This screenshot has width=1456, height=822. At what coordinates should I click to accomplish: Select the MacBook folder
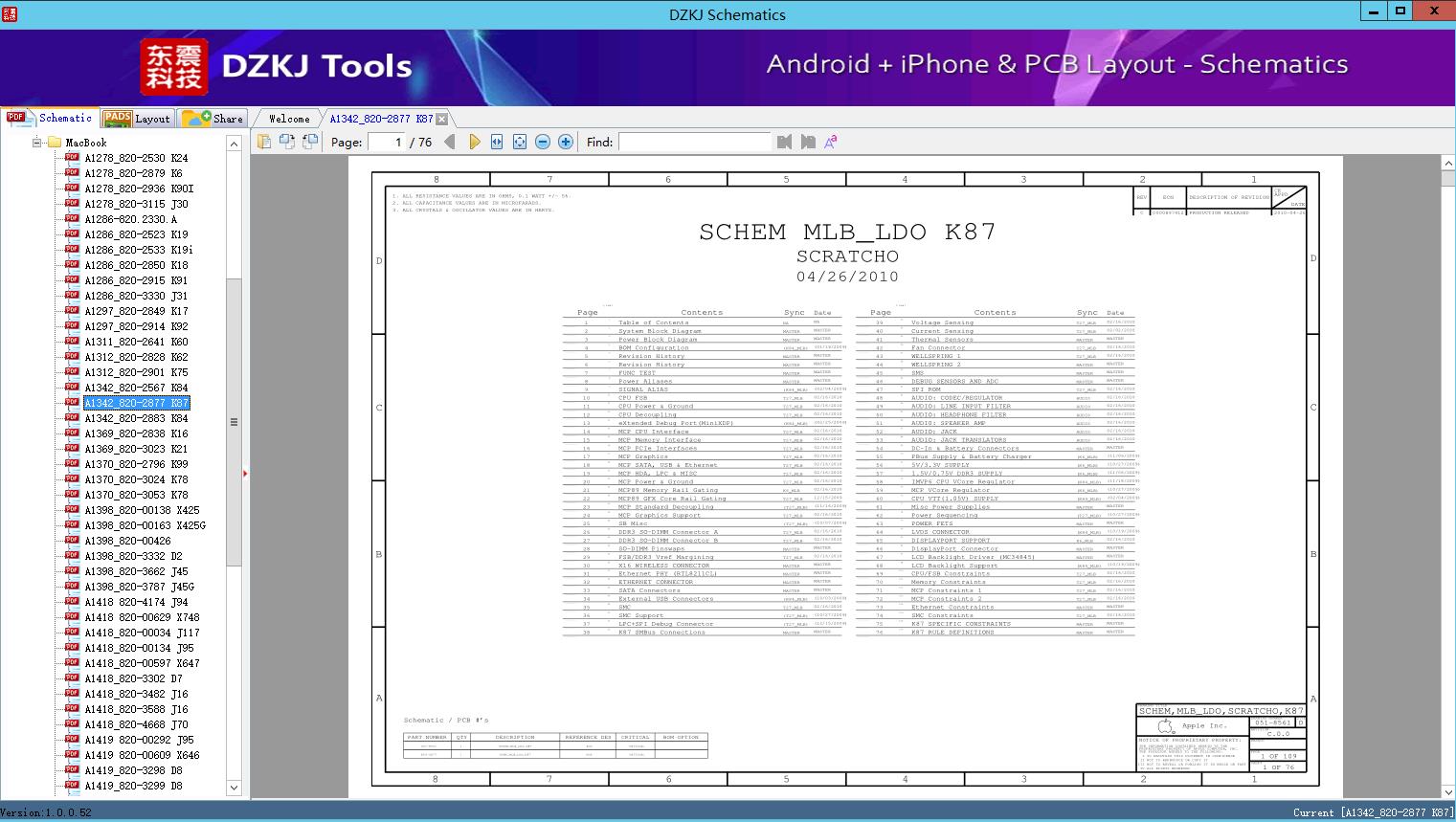click(x=86, y=143)
